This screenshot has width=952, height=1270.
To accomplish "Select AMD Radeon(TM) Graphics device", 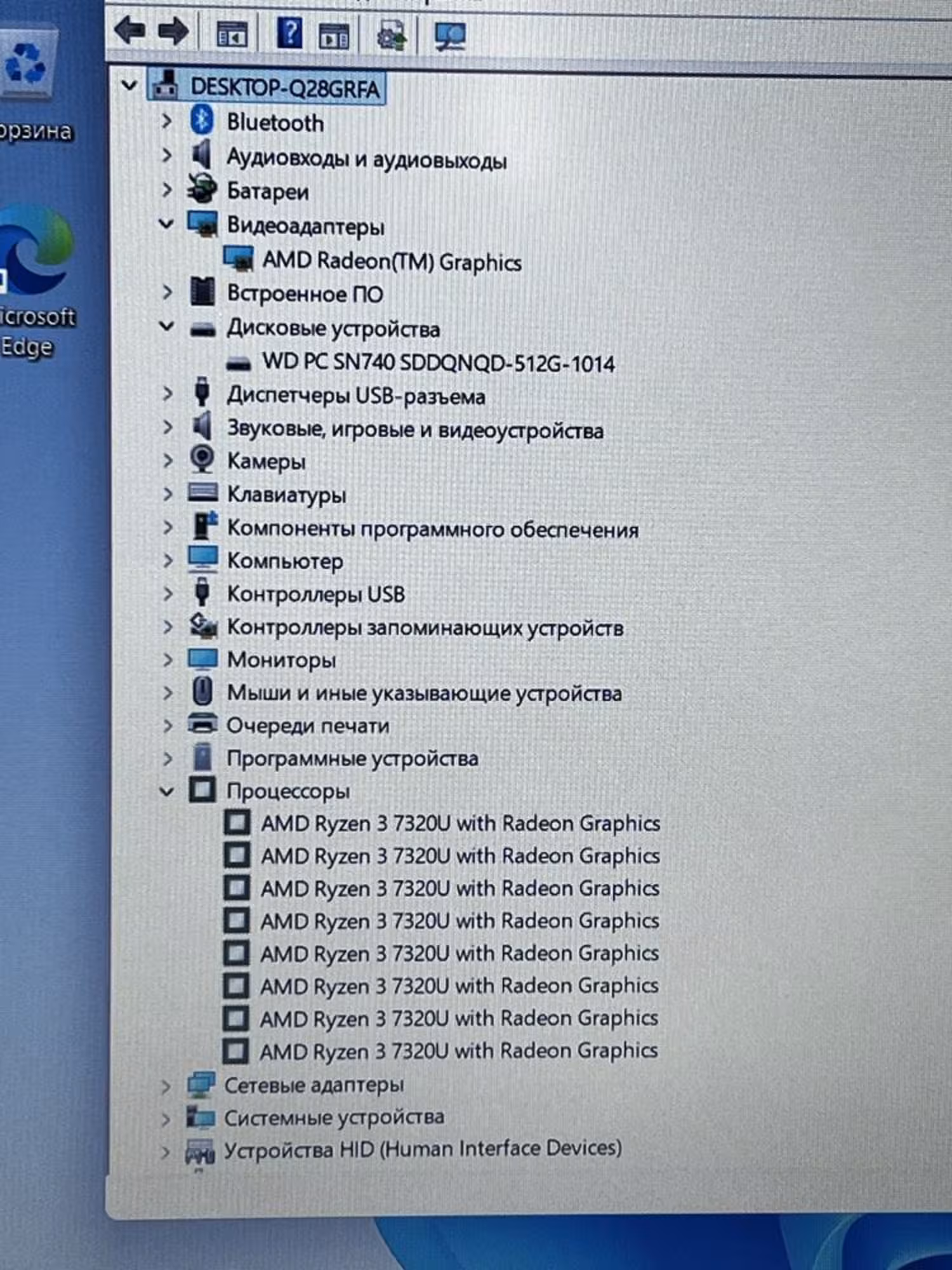I will click(392, 261).
